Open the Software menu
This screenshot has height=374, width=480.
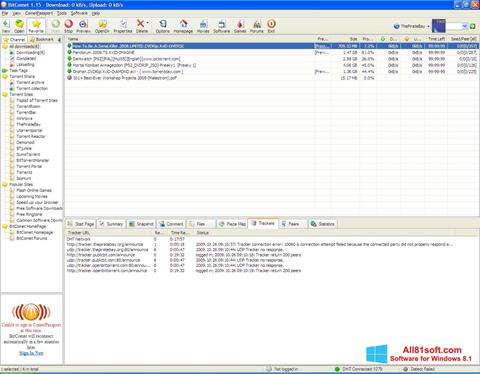[x=79, y=13]
